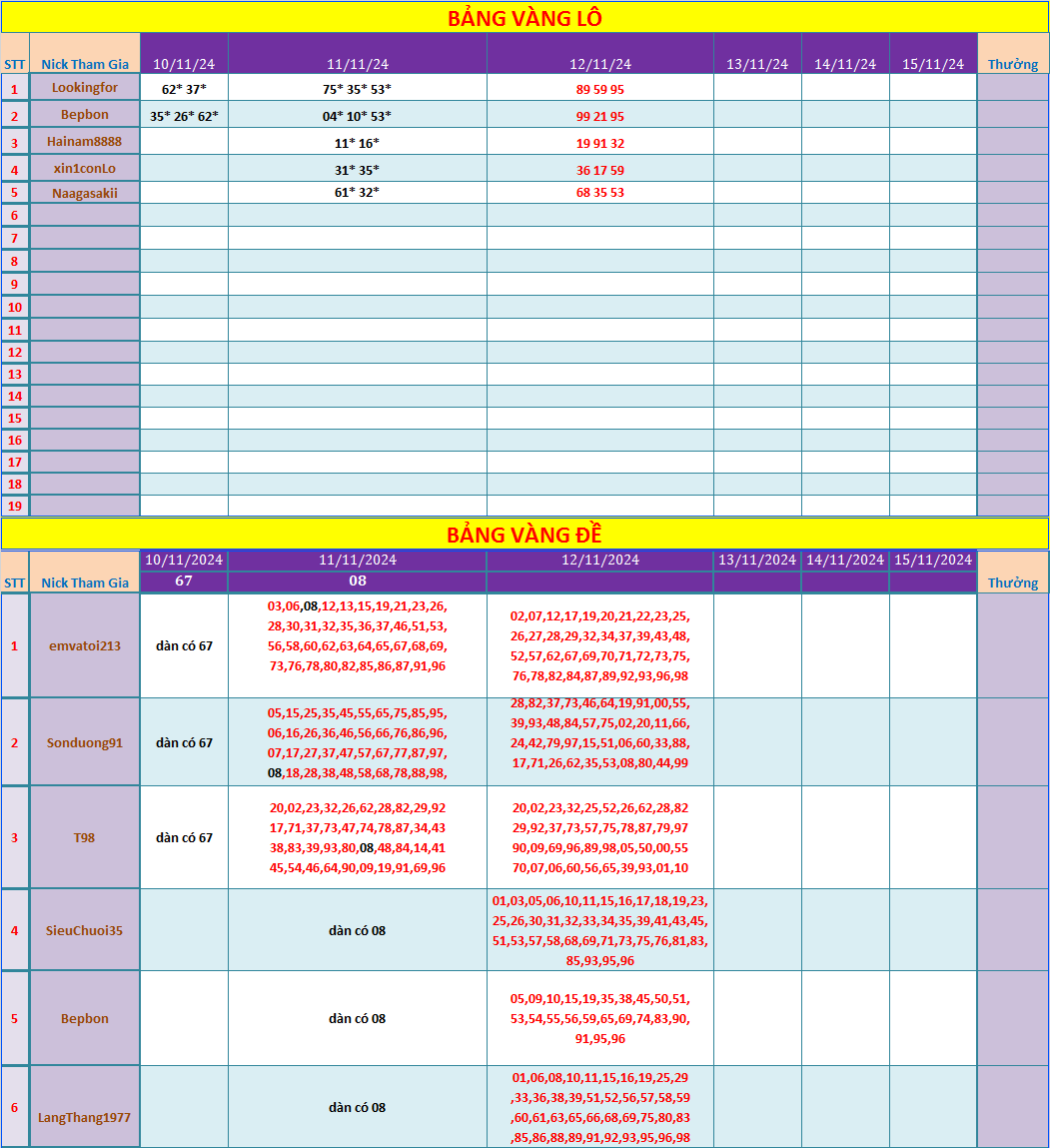Select LangThang1977's 'dàn có 08' cell
Viewport: 1050px width, 1148px height.
click(x=358, y=1107)
